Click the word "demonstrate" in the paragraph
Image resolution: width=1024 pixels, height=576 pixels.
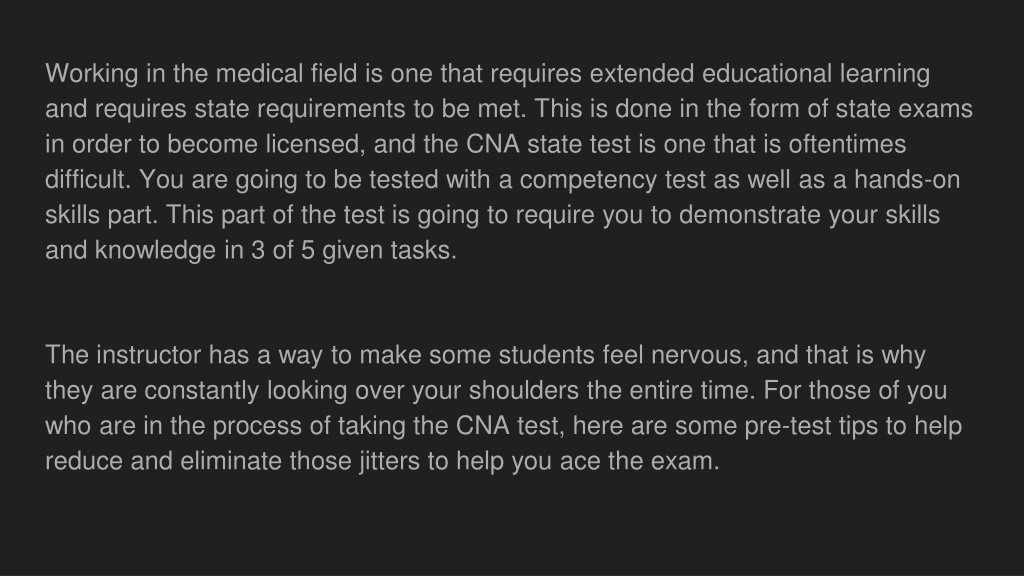(750, 215)
